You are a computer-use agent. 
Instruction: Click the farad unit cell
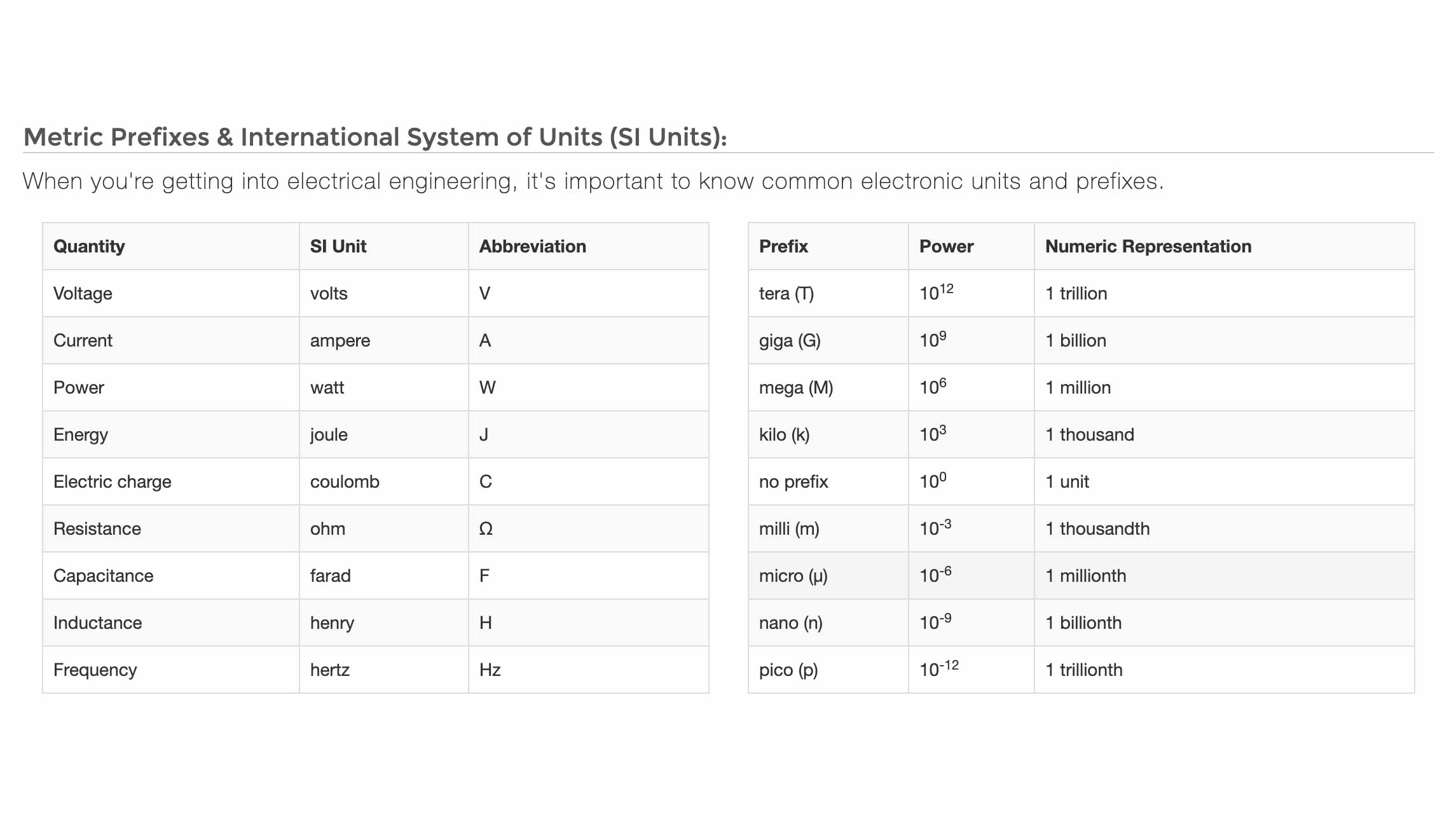pos(330,576)
